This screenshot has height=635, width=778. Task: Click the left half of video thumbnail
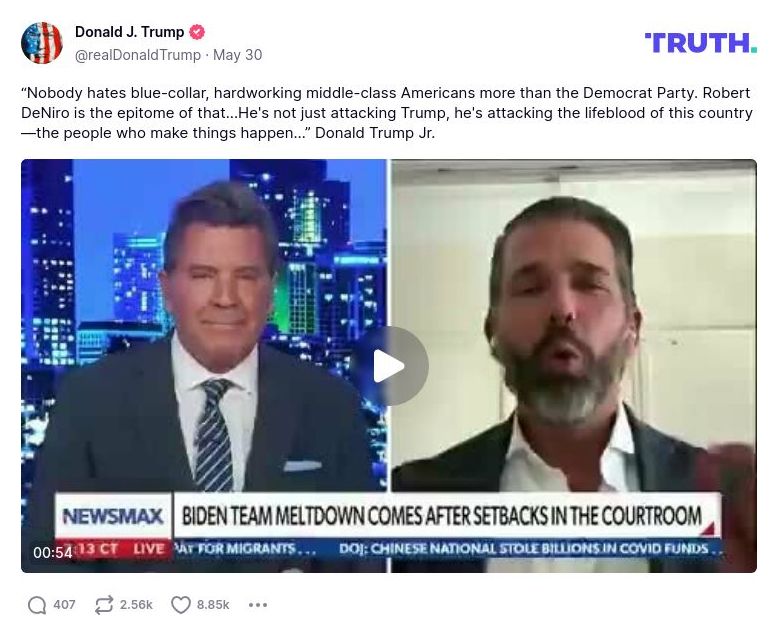click(204, 366)
